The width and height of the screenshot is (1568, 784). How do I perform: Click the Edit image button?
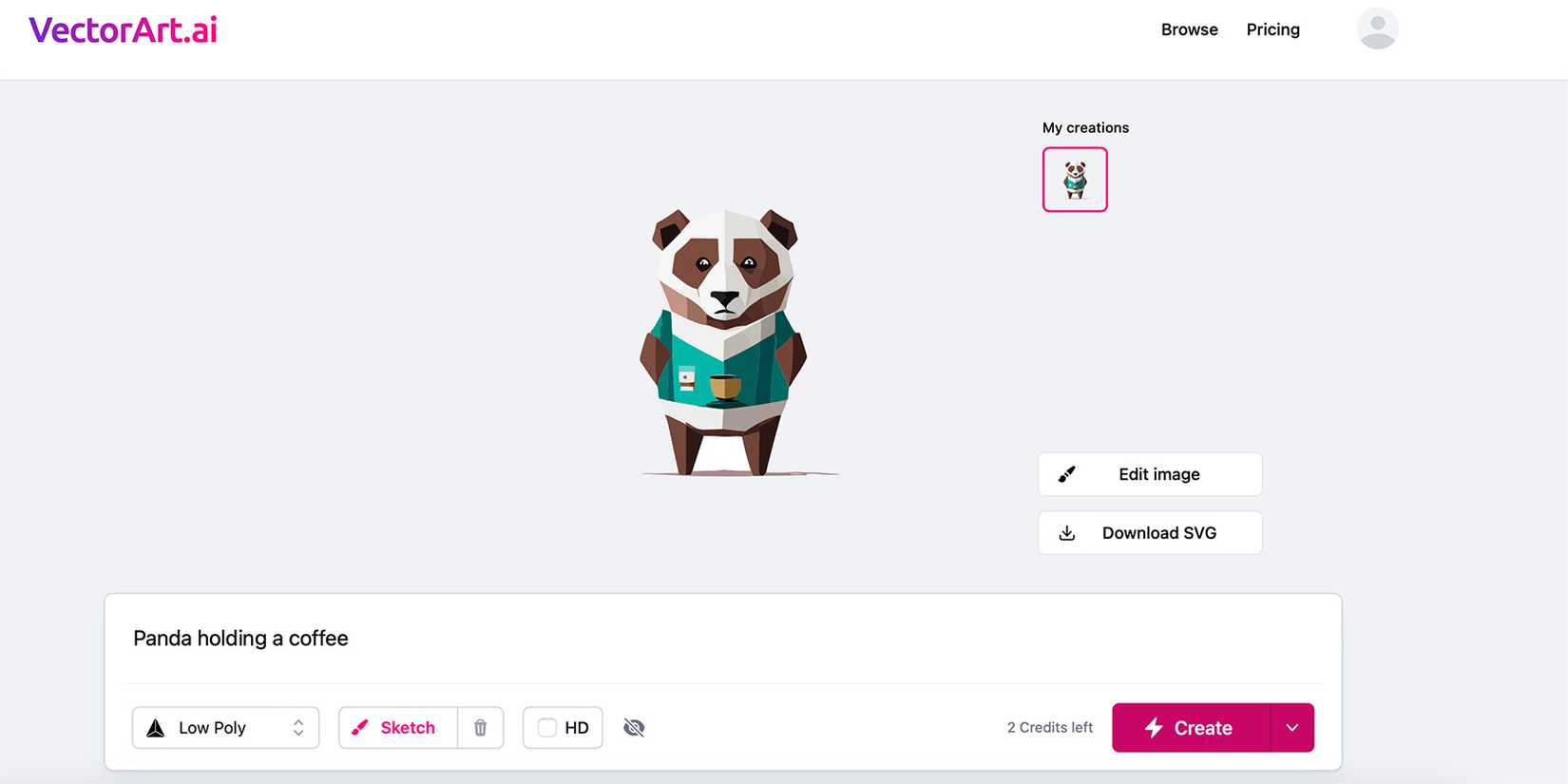[1150, 474]
